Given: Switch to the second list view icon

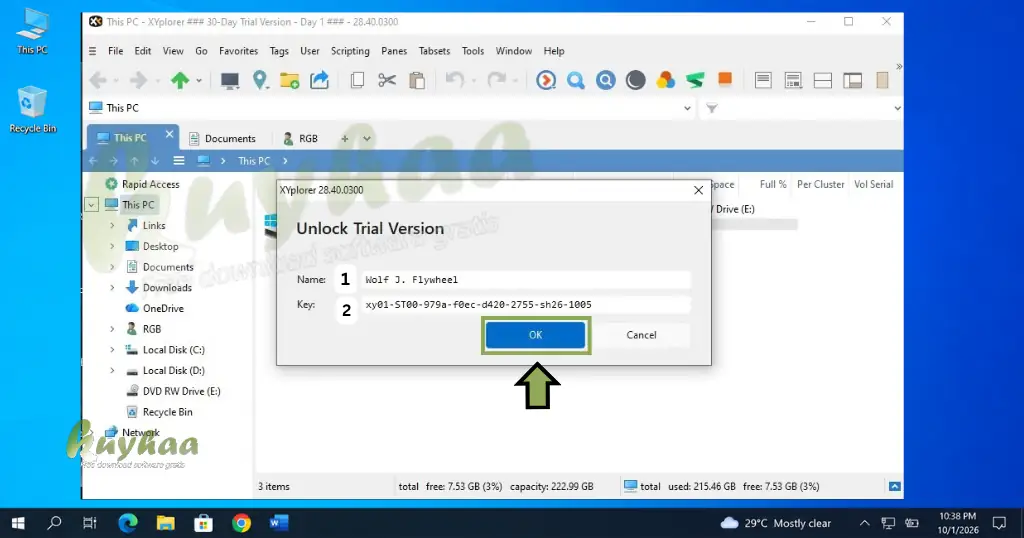Looking at the screenshot, I should click(793, 80).
